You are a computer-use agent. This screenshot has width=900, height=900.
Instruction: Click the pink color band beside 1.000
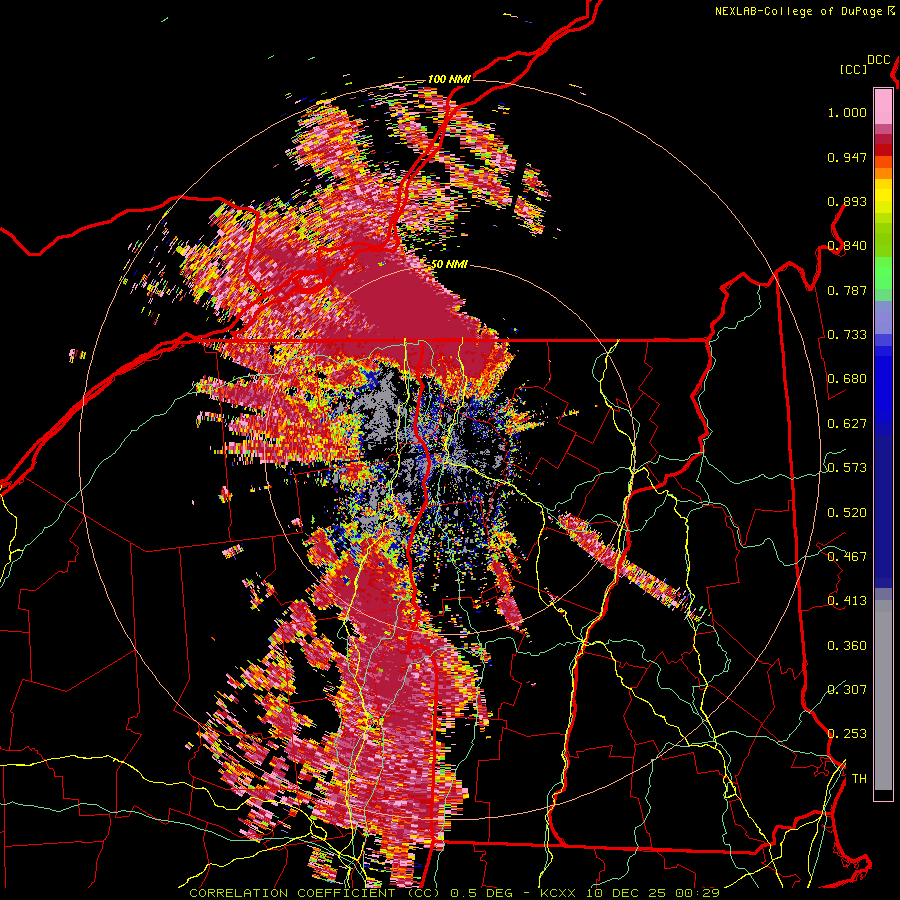coord(883,107)
